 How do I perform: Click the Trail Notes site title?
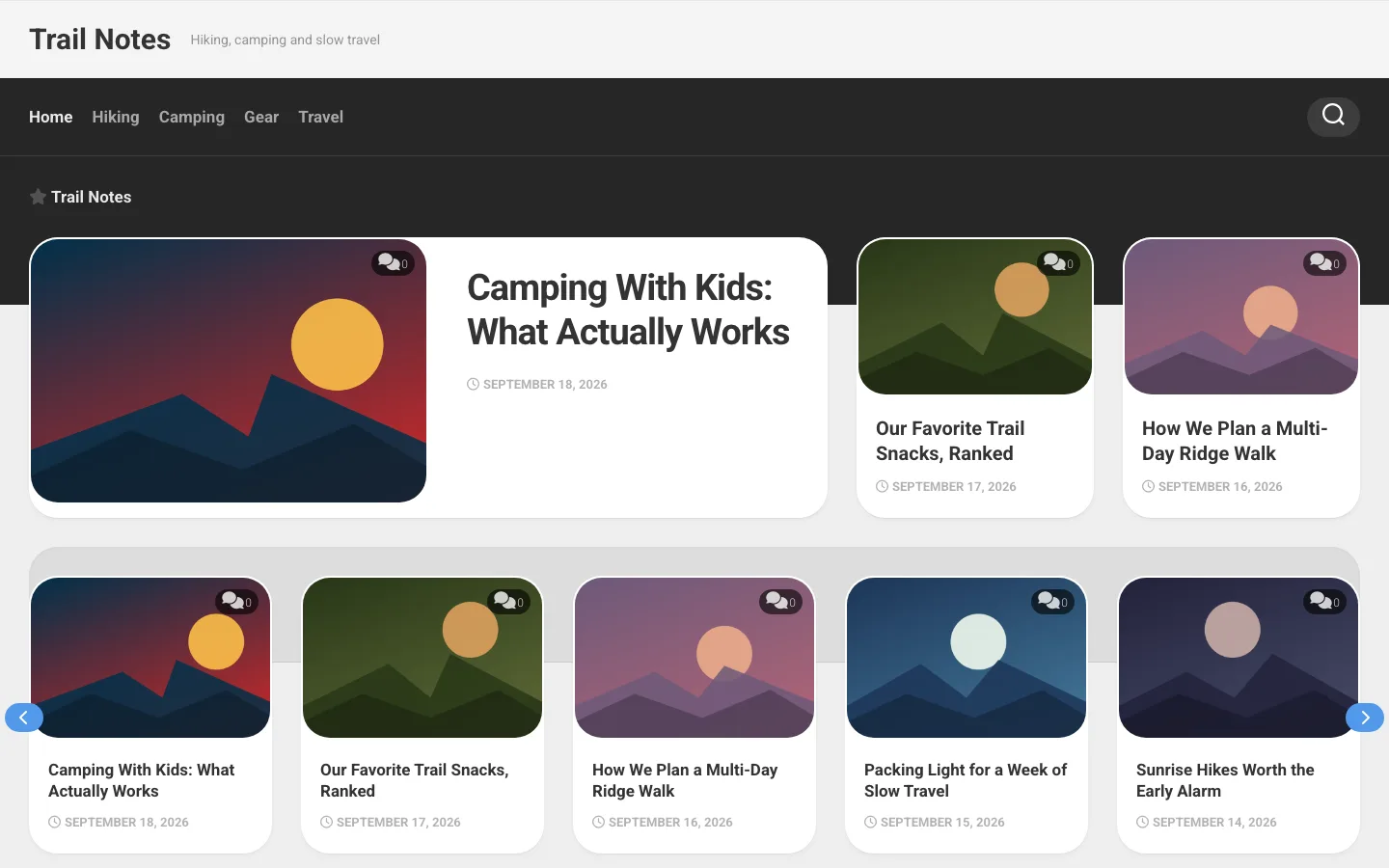tap(100, 40)
